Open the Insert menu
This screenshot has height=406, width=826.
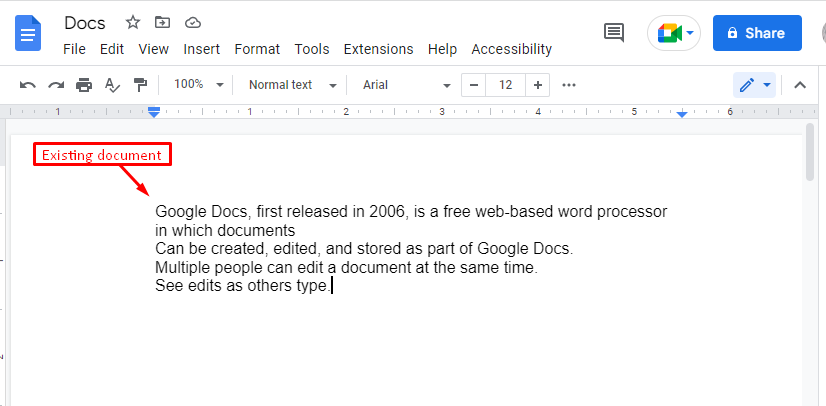[x=201, y=49]
